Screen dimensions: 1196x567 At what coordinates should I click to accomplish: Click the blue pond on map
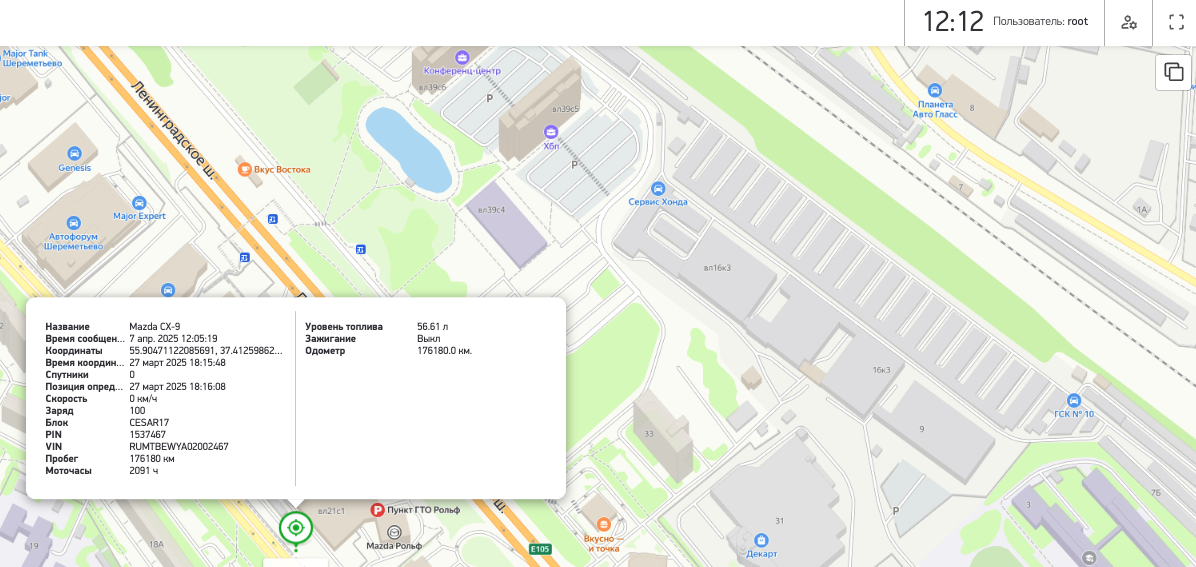[x=407, y=150]
